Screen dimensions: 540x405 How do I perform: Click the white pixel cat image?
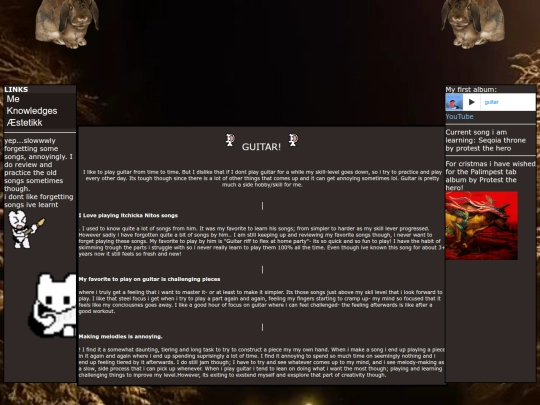(x=53, y=305)
